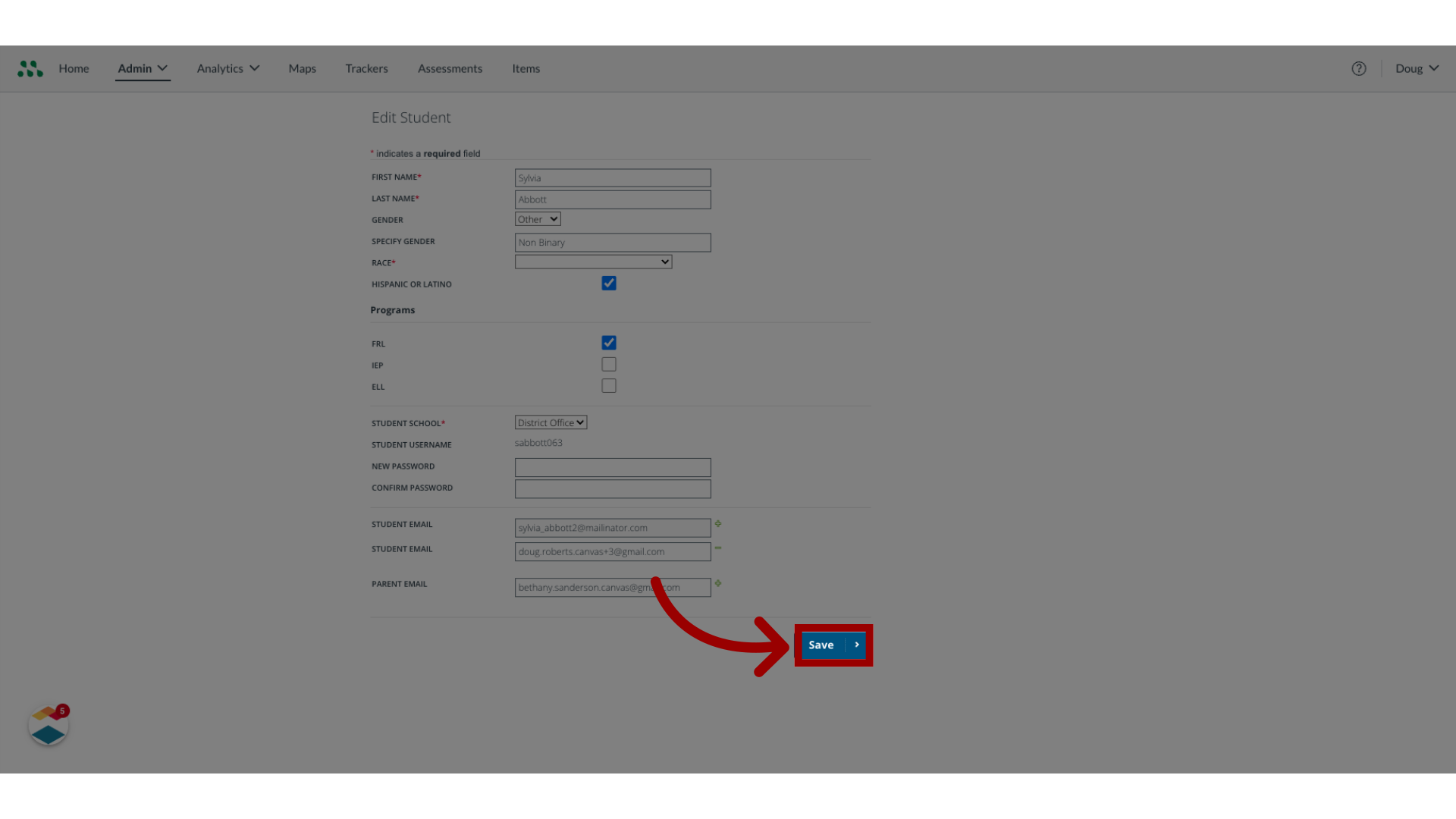Click the notification badge icon on stack
Image resolution: width=1456 pixels, height=819 pixels.
click(62, 711)
